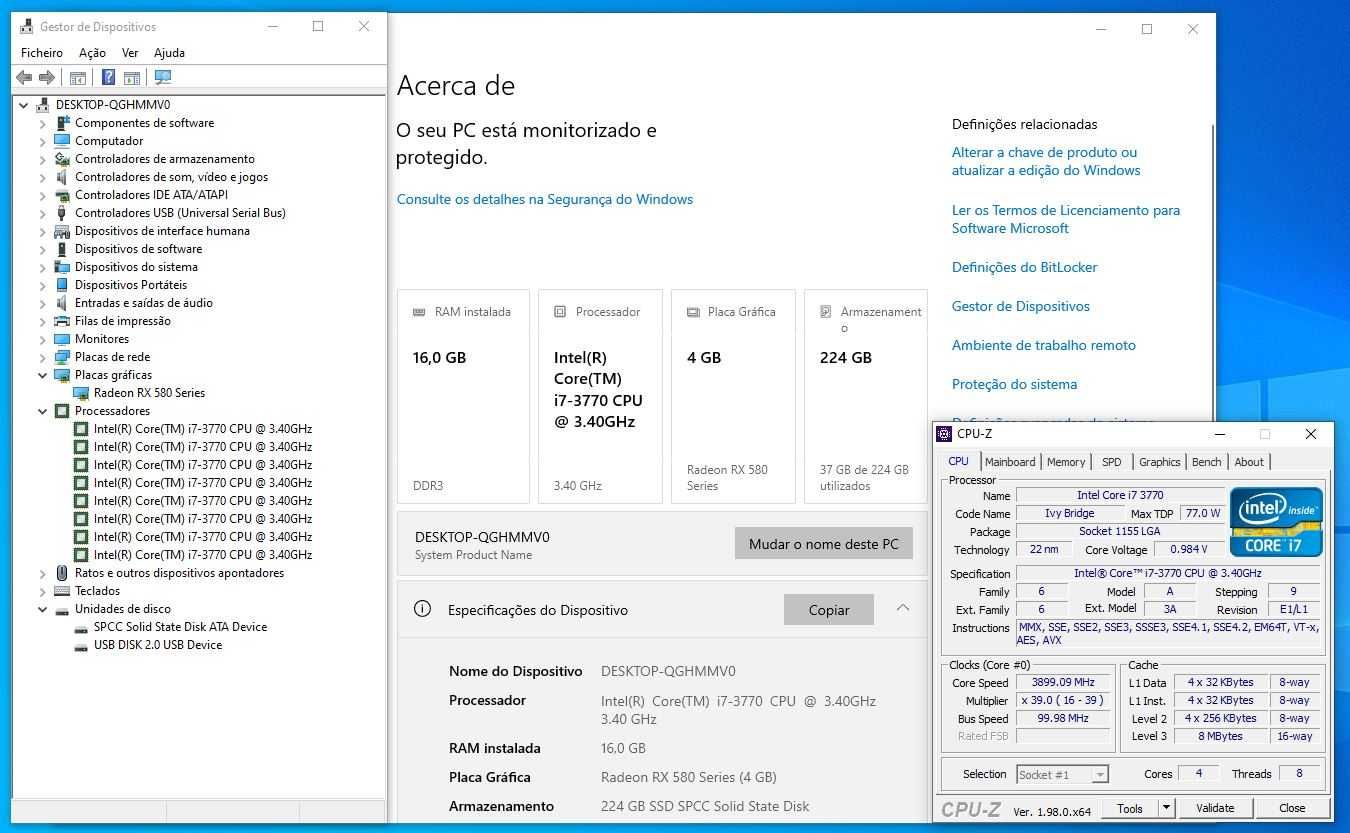This screenshot has width=1350, height=833.
Task: Open the Ajuda menu
Action: coord(169,53)
